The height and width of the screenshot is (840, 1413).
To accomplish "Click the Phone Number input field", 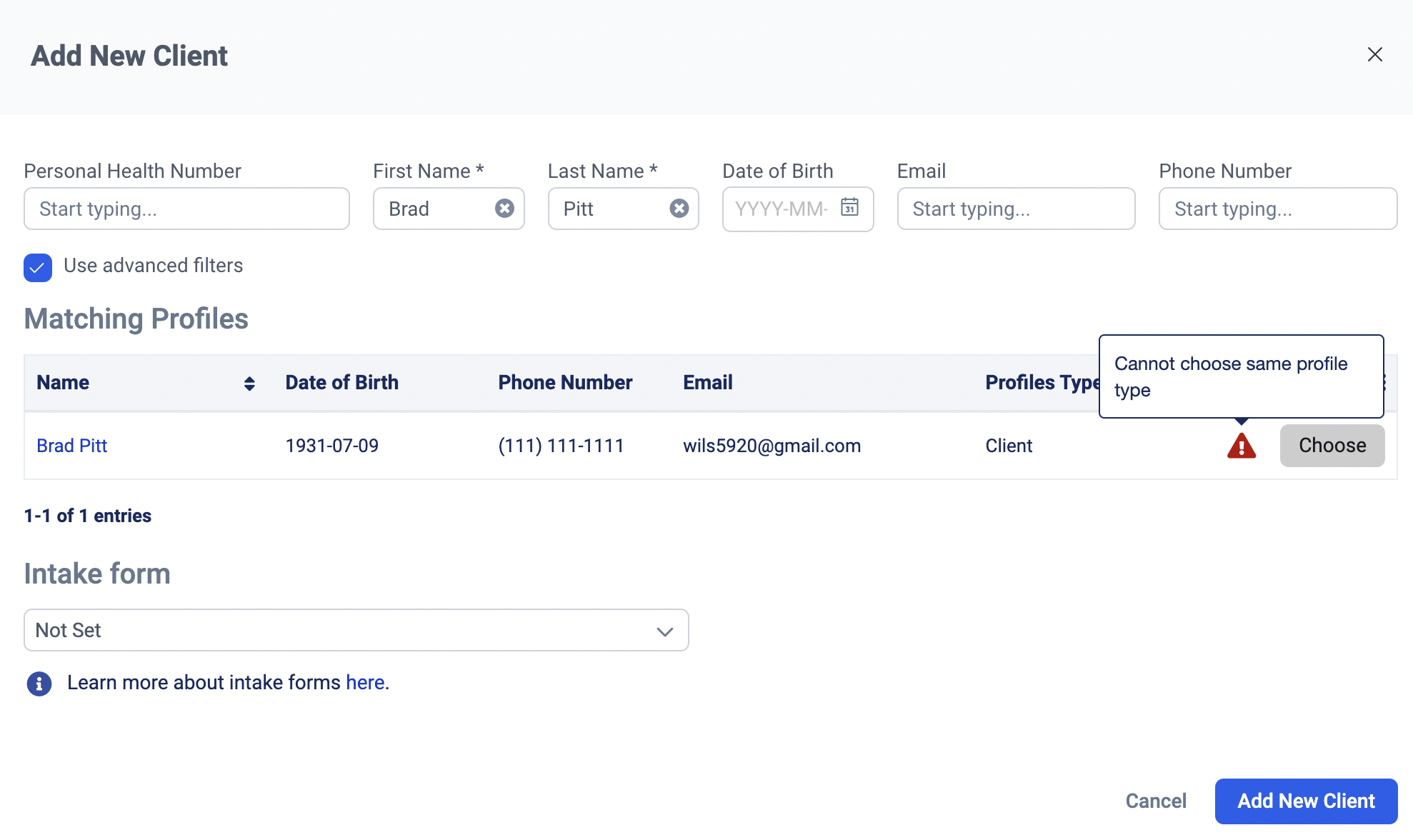I will coord(1277,209).
